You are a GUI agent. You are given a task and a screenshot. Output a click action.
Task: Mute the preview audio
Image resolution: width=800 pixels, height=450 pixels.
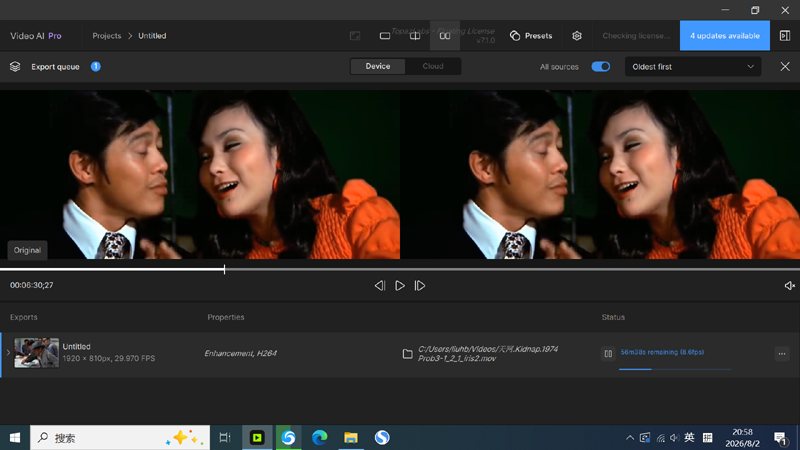coord(789,286)
